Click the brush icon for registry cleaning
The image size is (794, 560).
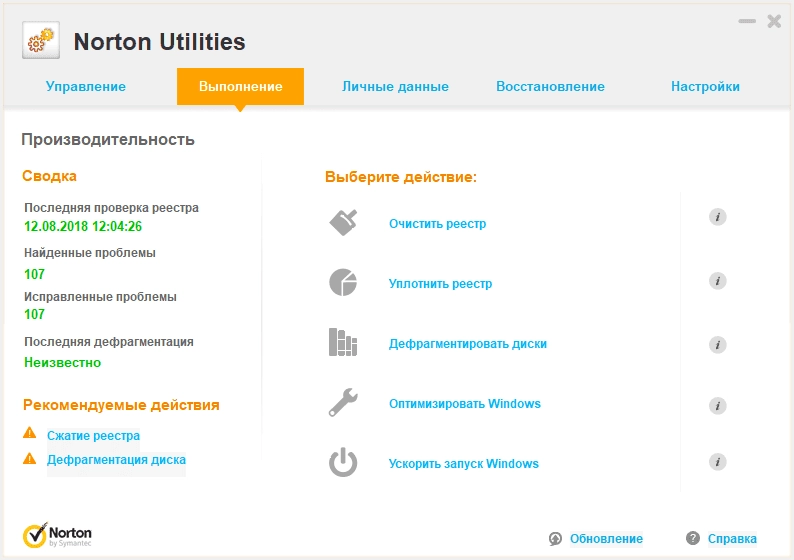point(343,222)
